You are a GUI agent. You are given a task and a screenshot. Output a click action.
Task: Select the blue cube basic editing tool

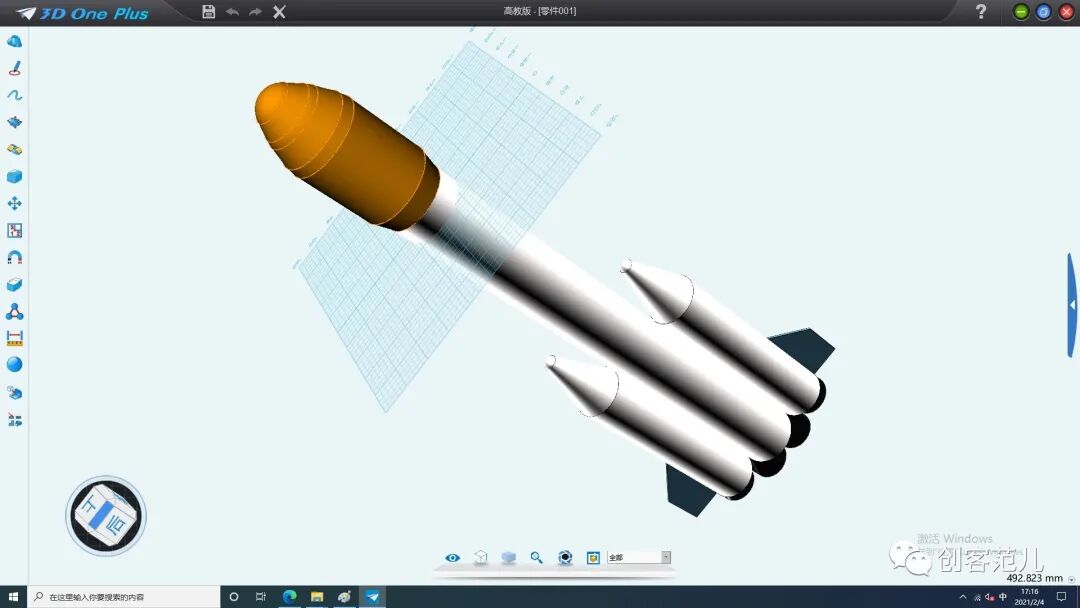(x=14, y=176)
